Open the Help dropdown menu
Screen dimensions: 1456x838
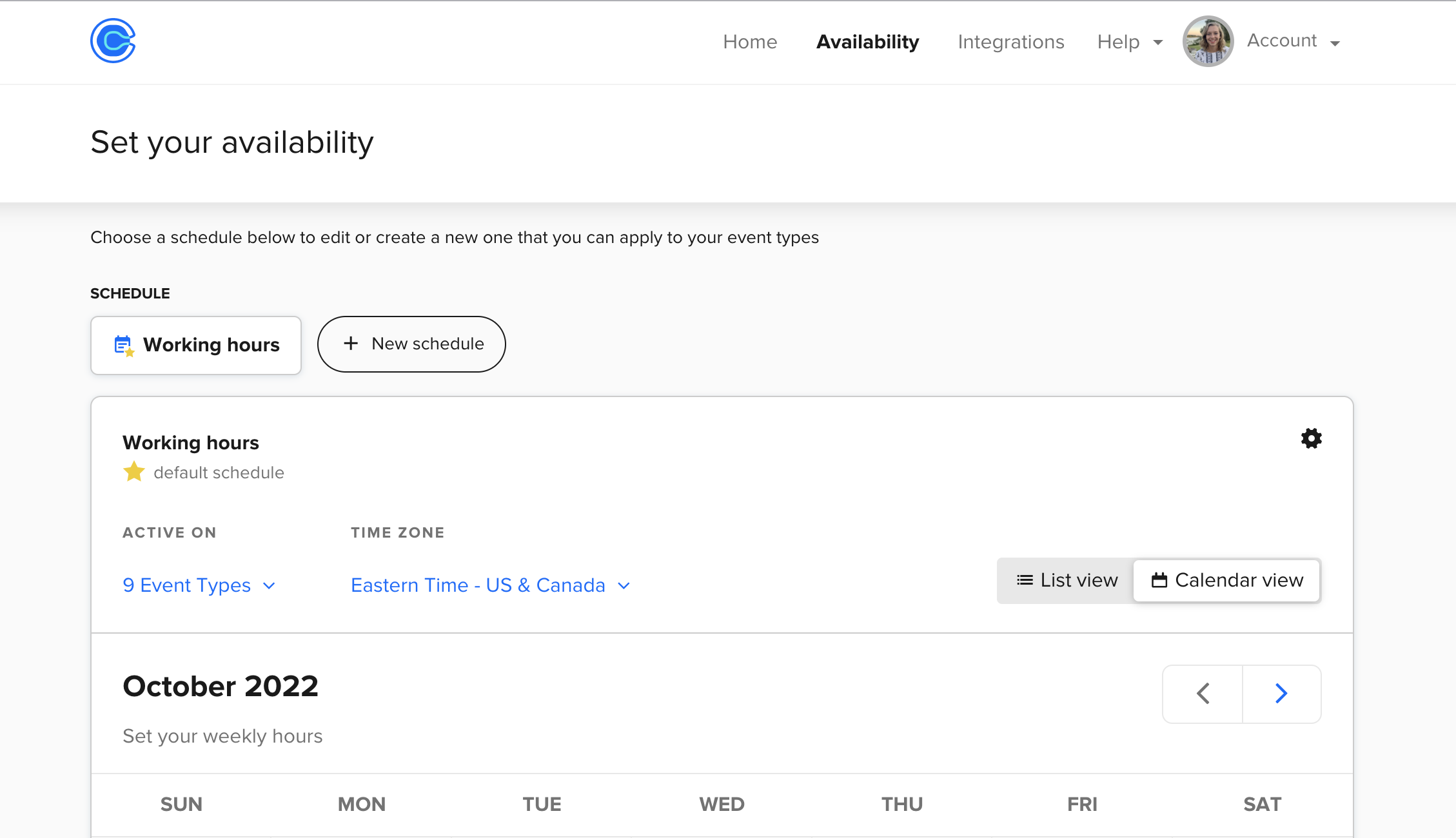tap(1130, 41)
